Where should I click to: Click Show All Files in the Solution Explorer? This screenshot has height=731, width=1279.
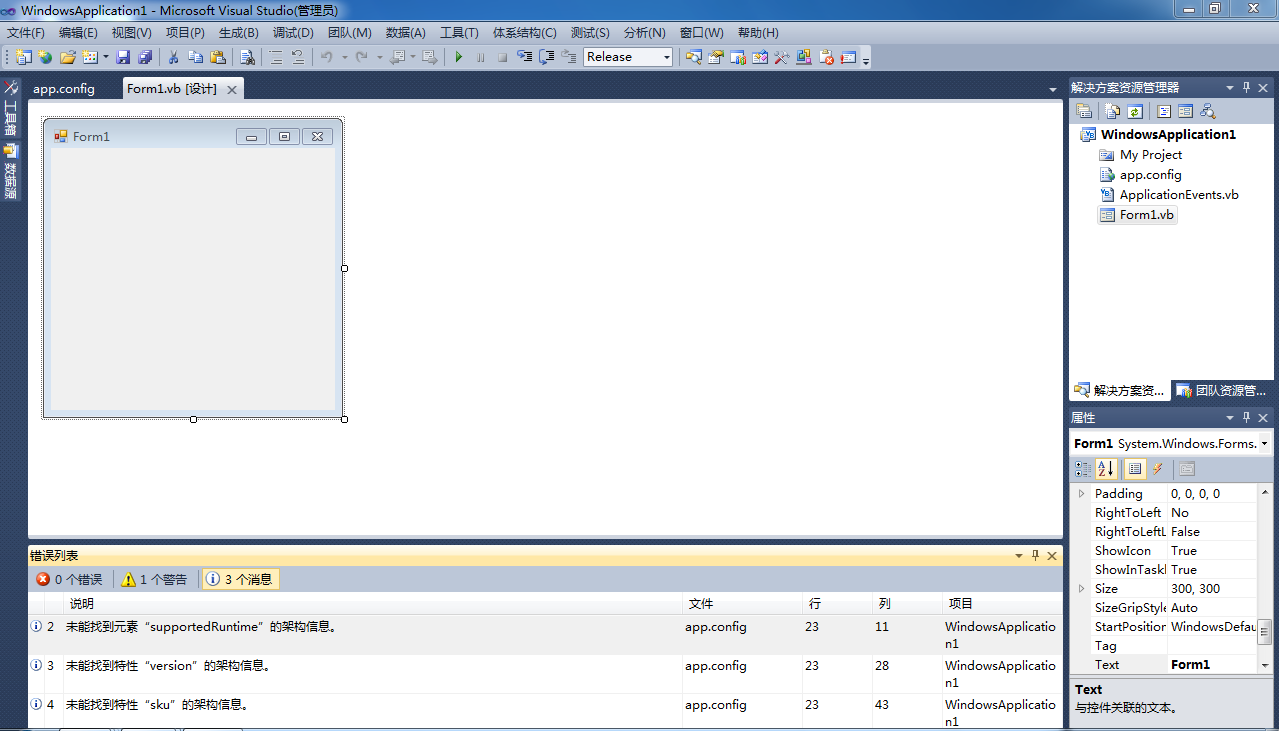[1112, 111]
